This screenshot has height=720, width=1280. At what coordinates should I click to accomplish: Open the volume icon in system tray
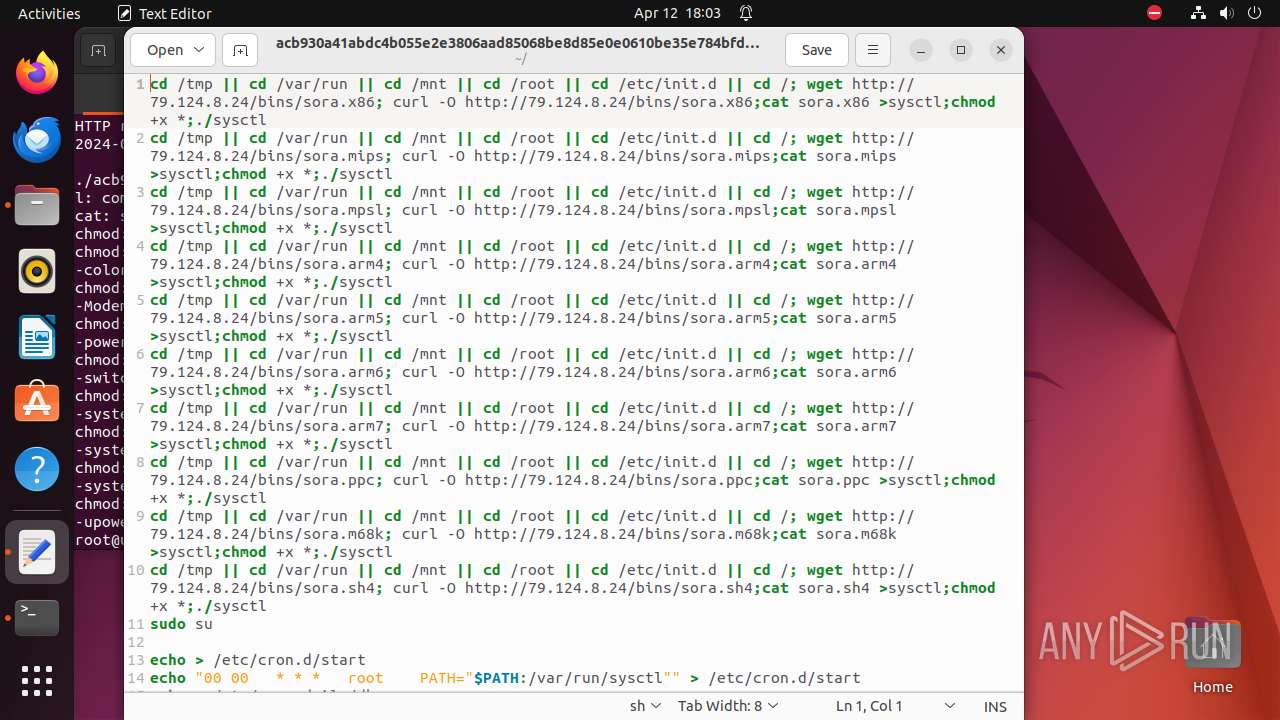coord(1227,13)
